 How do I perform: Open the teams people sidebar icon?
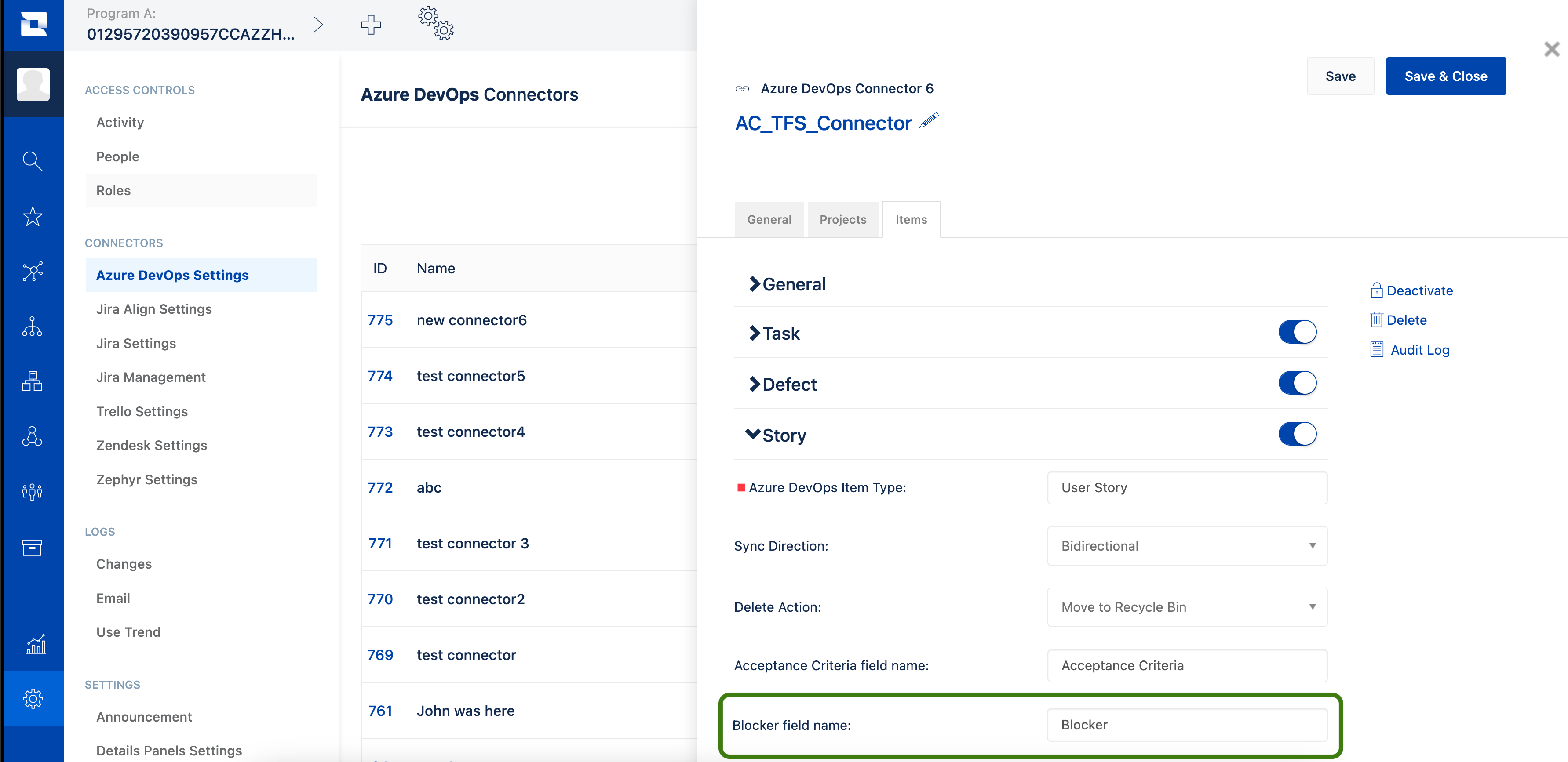pyautogui.click(x=32, y=491)
